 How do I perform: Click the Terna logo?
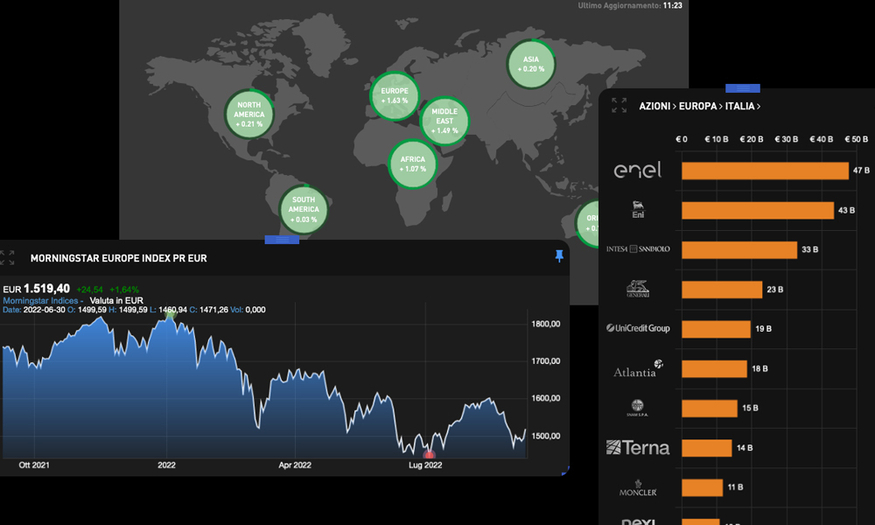pyautogui.click(x=638, y=447)
